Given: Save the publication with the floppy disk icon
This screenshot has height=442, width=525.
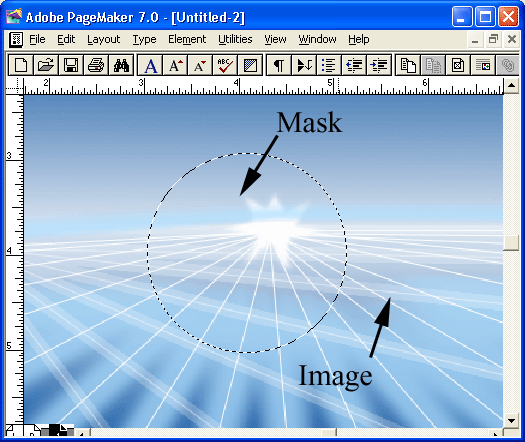Looking at the screenshot, I should pyautogui.click(x=71, y=65).
